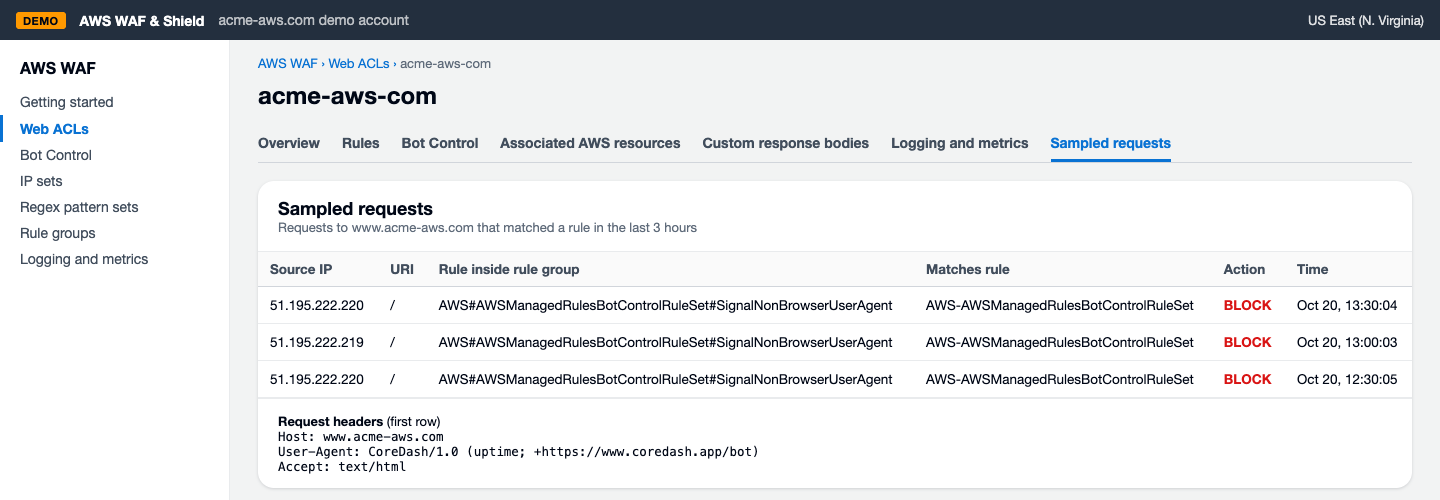Click the User-Agent CoreDash header line
The image size is (1440, 500).
click(x=518, y=452)
